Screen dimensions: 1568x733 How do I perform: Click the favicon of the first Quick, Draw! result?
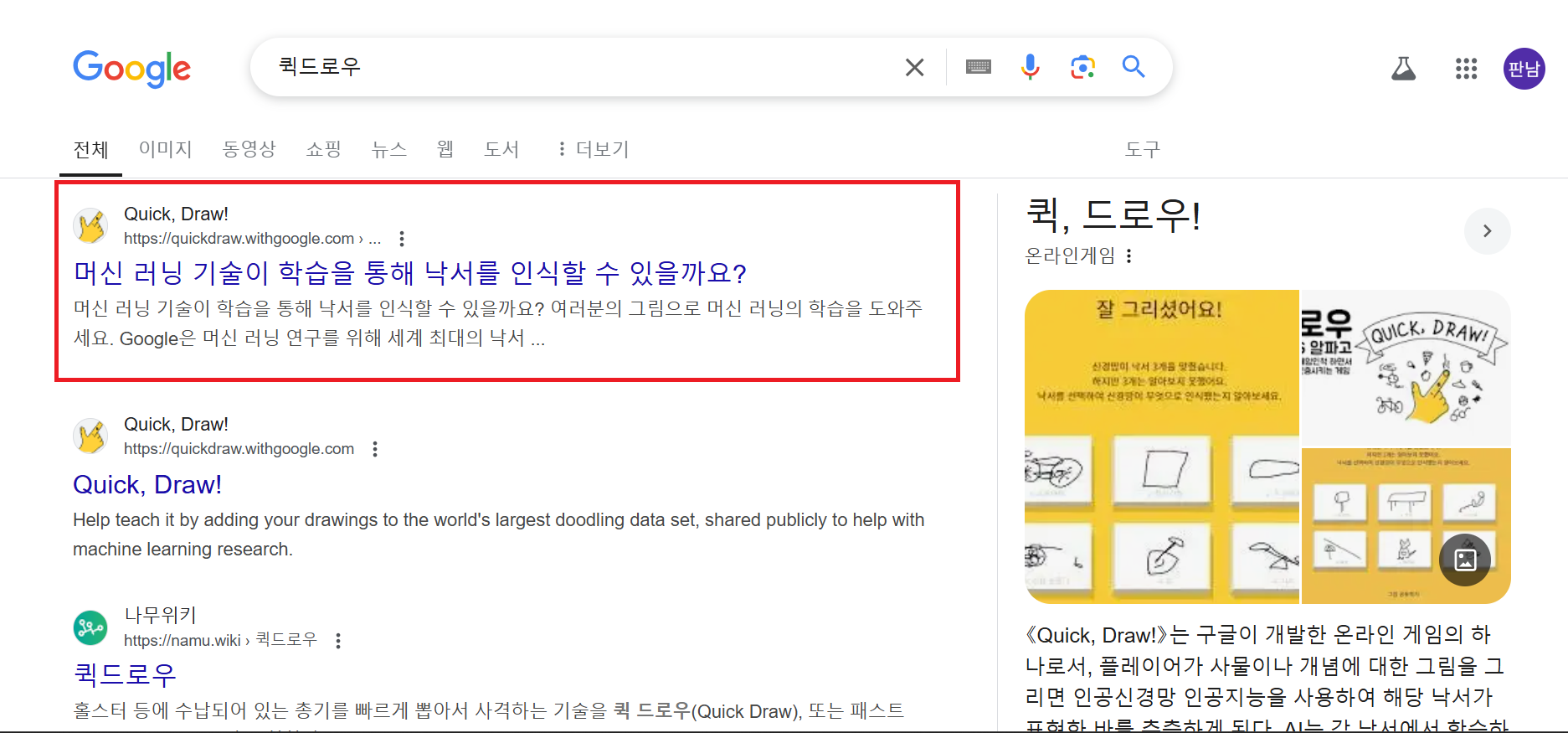coord(90,226)
